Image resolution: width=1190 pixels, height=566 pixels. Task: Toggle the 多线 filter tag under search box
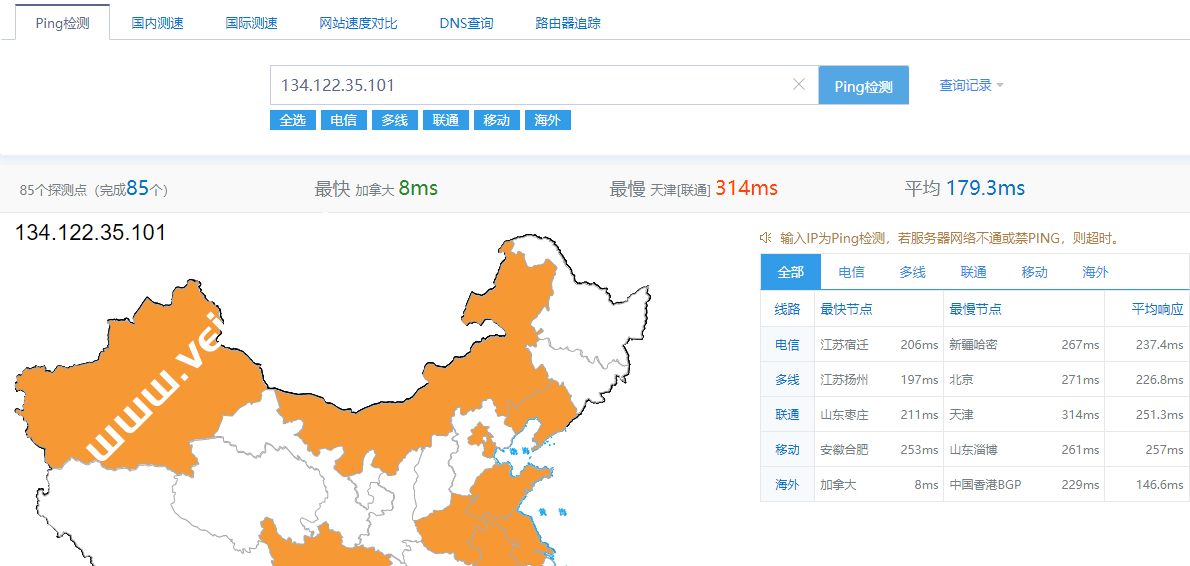coord(395,120)
